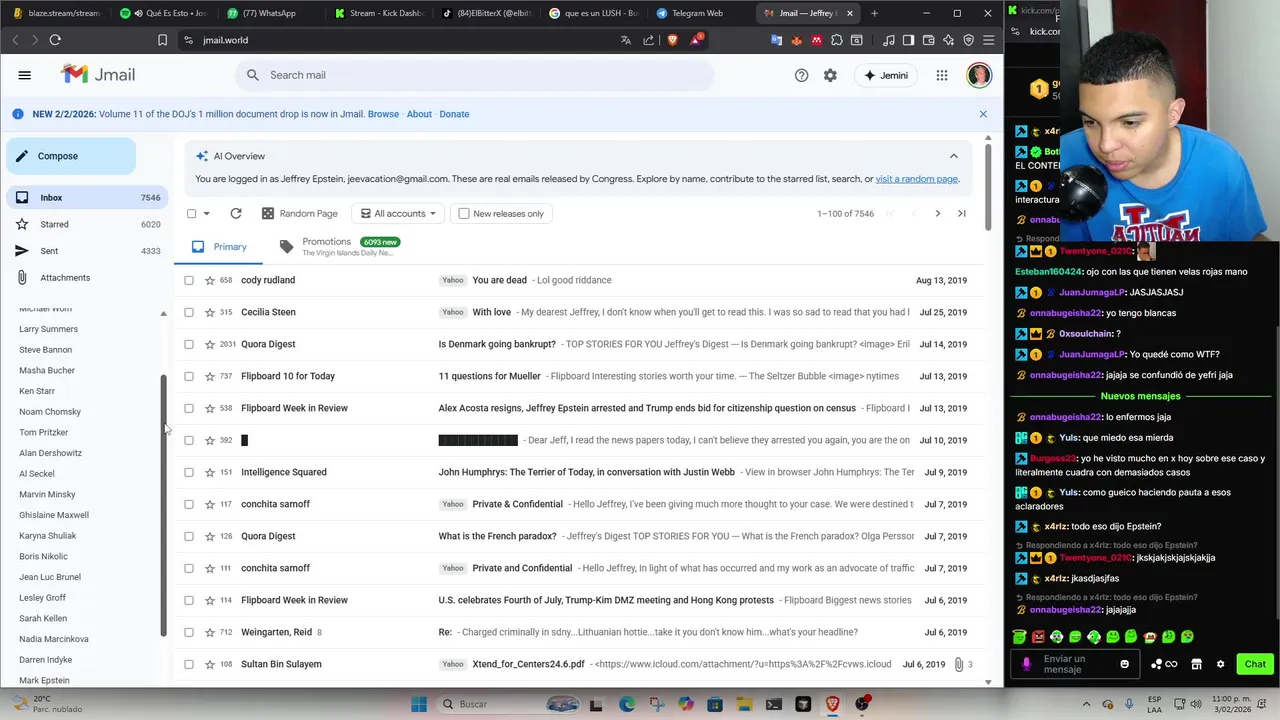This screenshot has height=720, width=1280.
Task: Switch to the Promotions tab
Action: click(x=340, y=247)
